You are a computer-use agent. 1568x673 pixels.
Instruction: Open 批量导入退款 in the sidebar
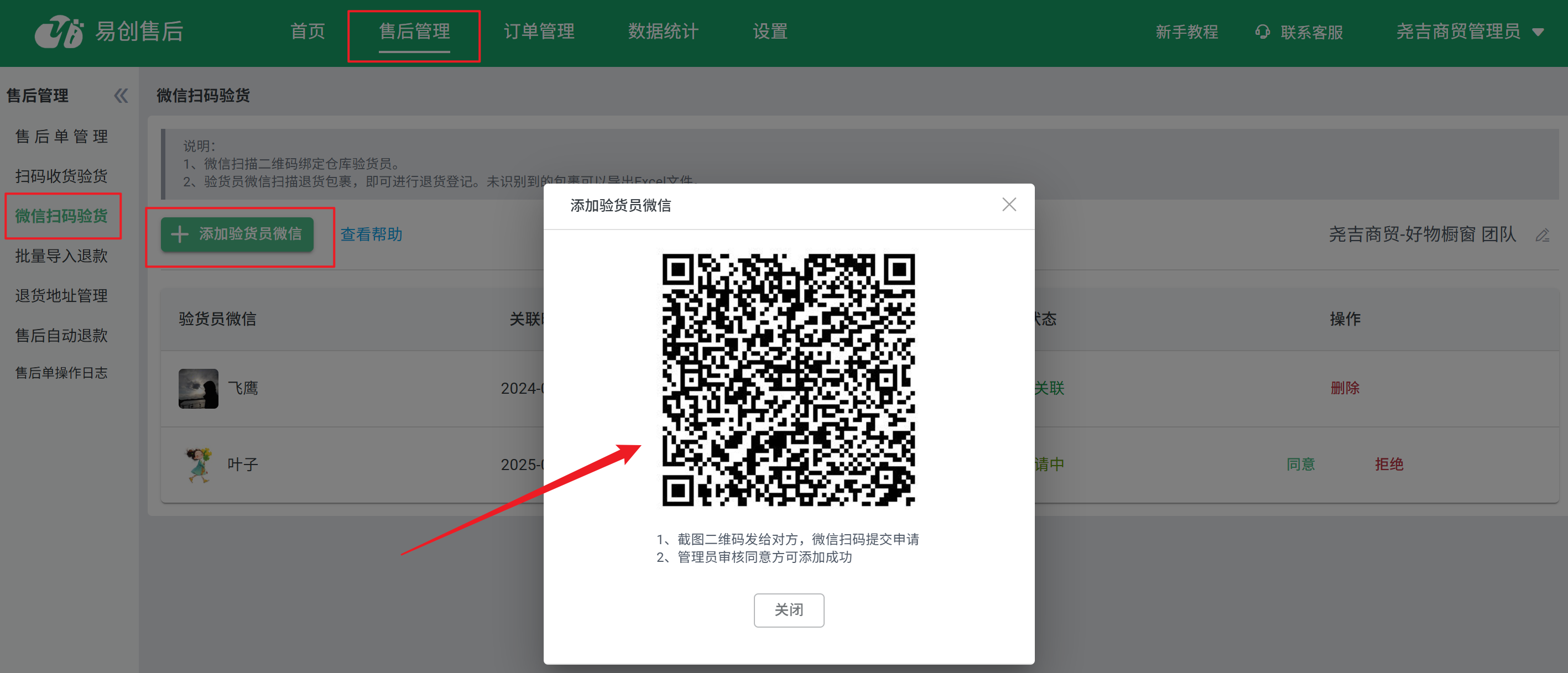pyautogui.click(x=61, y=256)
